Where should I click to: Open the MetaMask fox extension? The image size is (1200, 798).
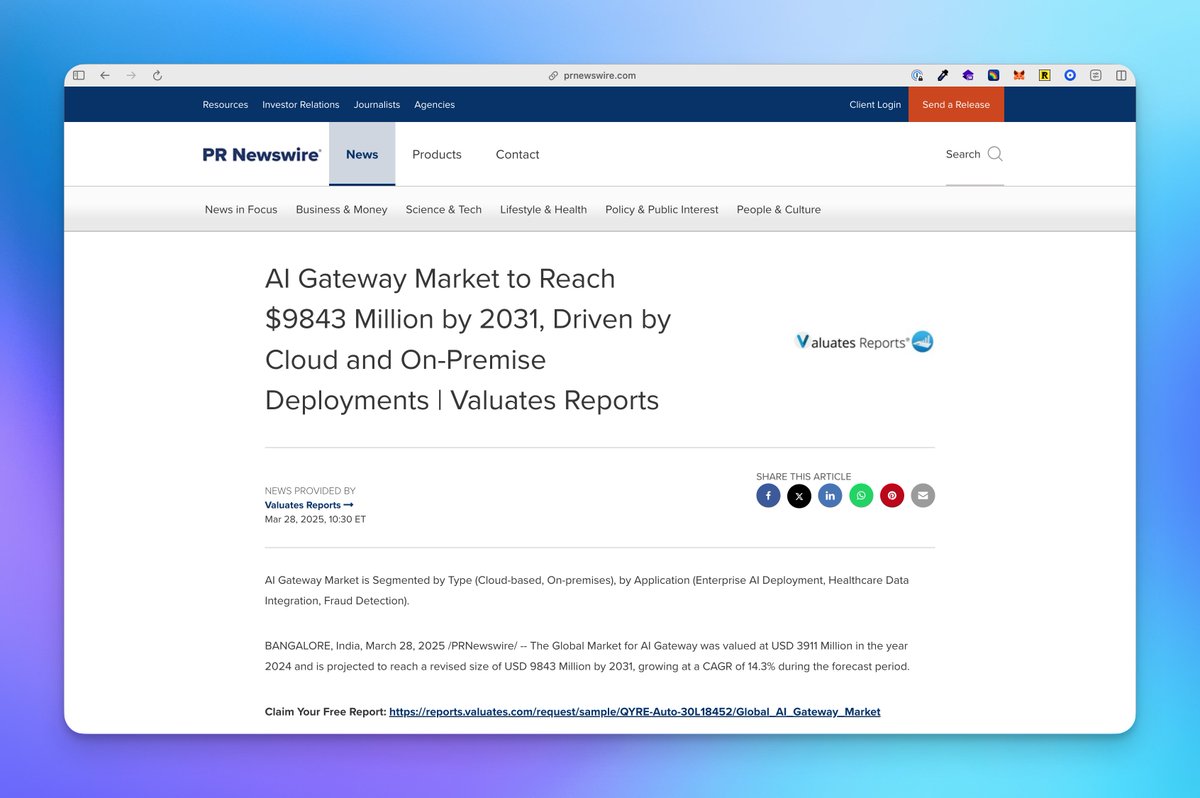1019,75
